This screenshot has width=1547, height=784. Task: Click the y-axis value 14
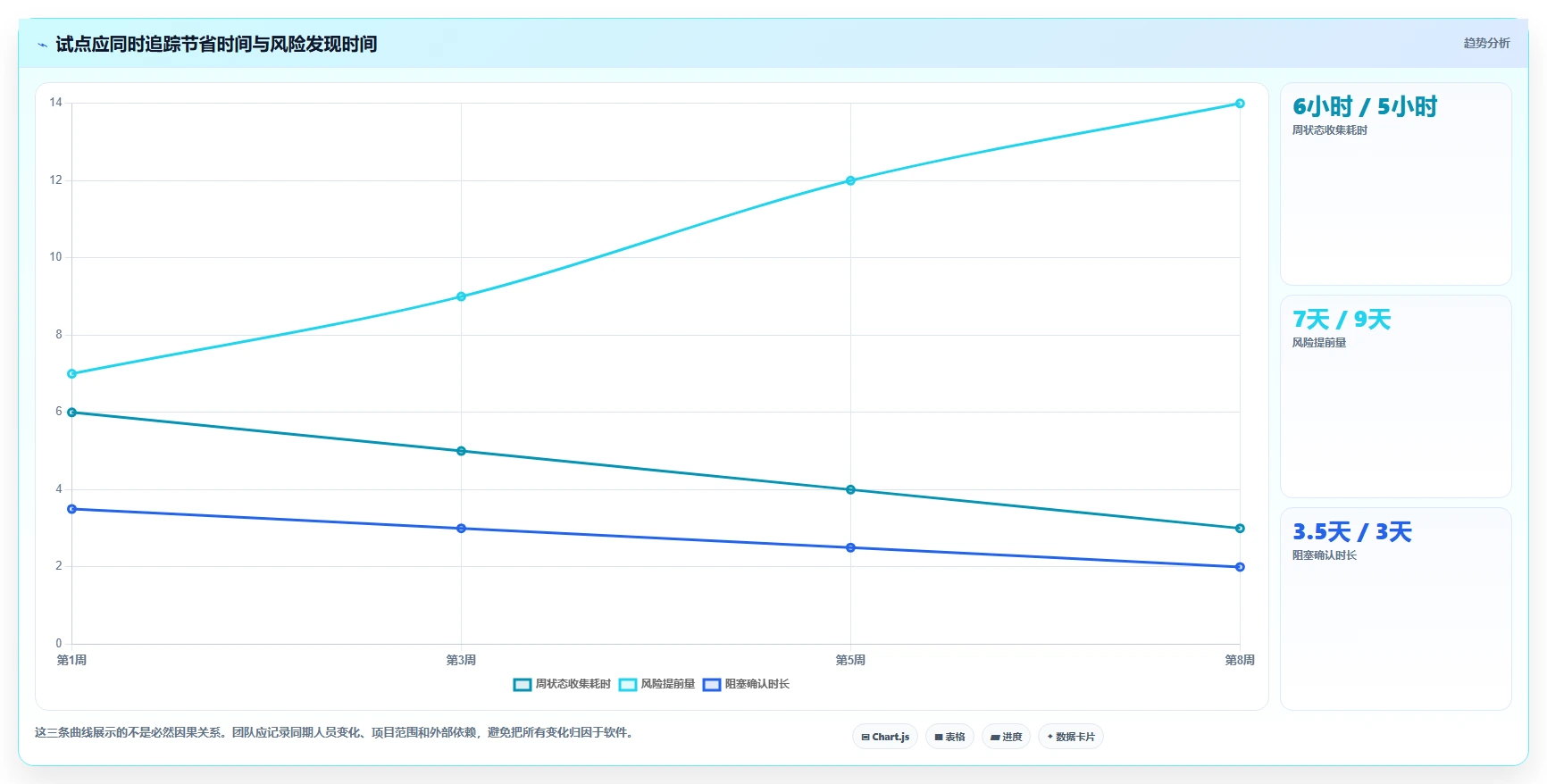point(56,103)
